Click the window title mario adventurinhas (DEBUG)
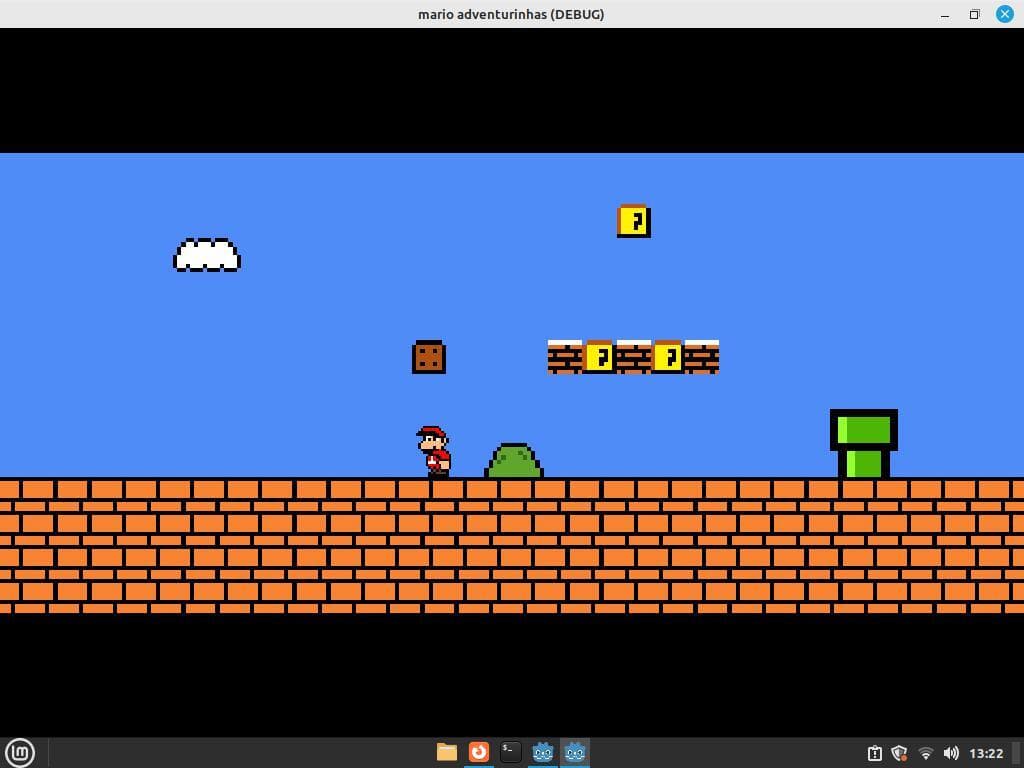Image resolution: width=1024 pixels, height=768 pixels. 511,14
